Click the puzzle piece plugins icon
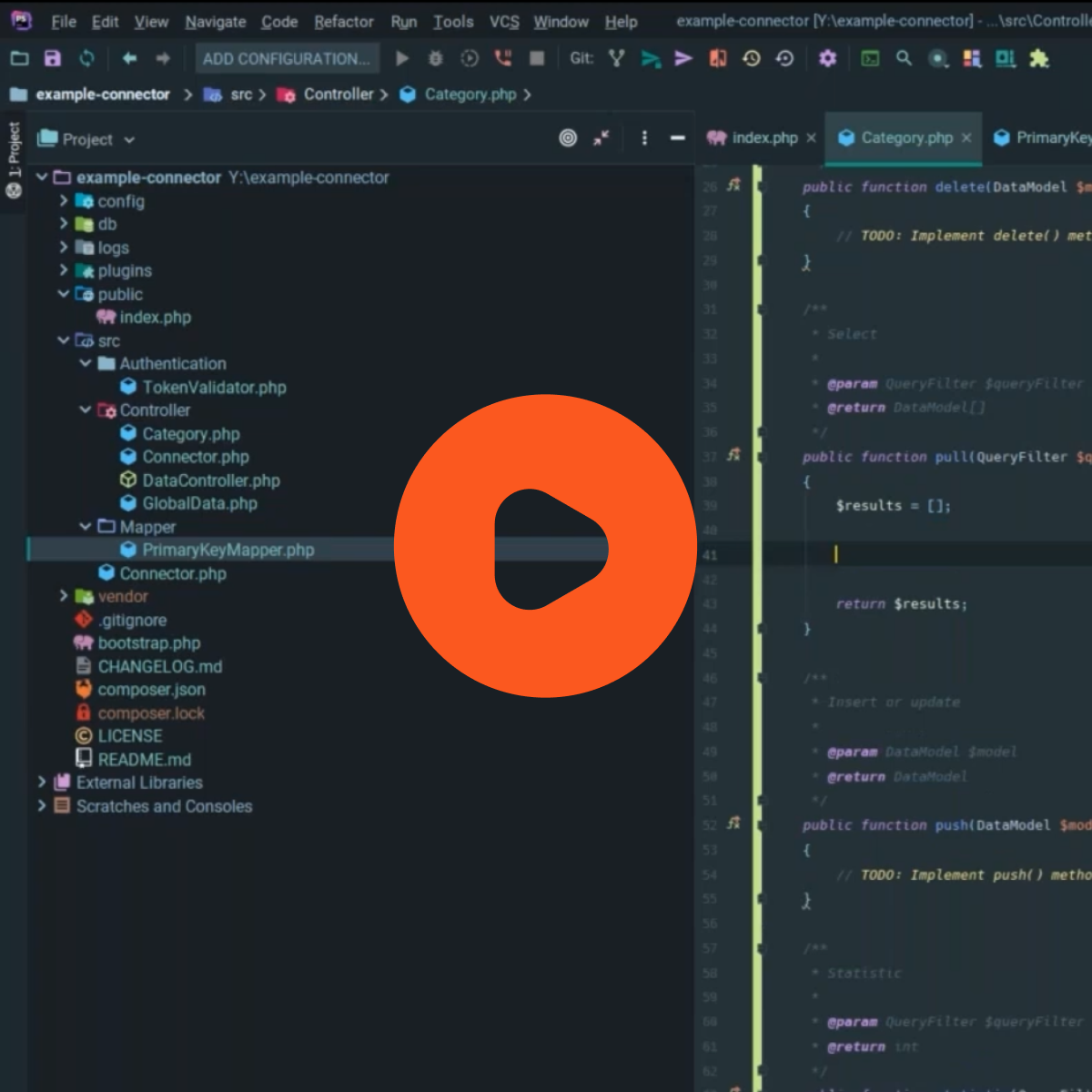1092x1092 pixels. pyautogui.click(x=1038, y=58)
